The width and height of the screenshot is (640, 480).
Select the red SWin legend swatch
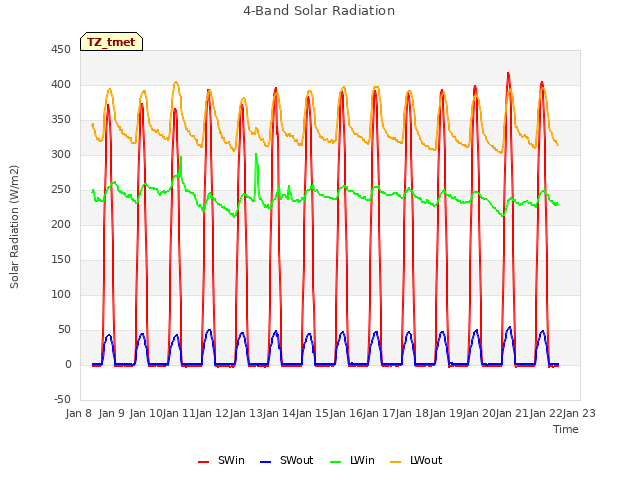pyautogui.click(x=203, y=462)
